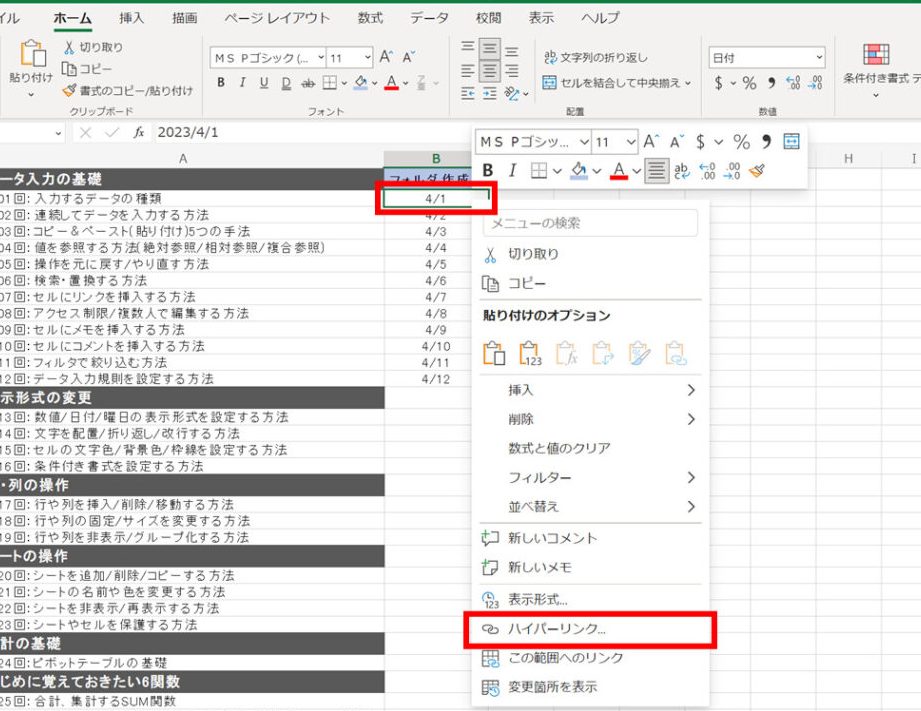Viewport: 921px width, 711px height.
Task: Click the ribbon Paste icon
Action: [32, 54]
